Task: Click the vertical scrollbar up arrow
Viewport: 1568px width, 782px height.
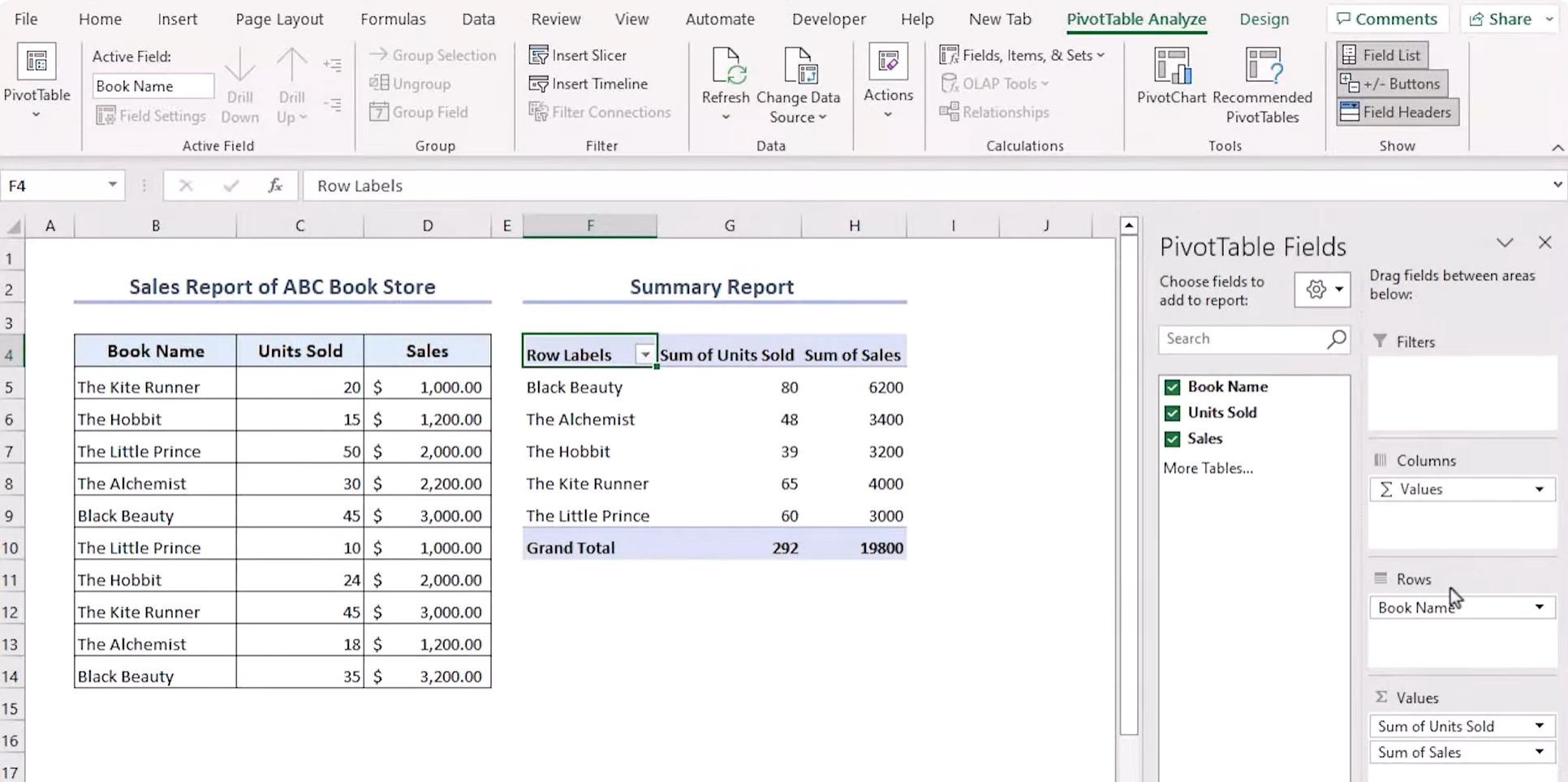Action: pos(1129,226)
